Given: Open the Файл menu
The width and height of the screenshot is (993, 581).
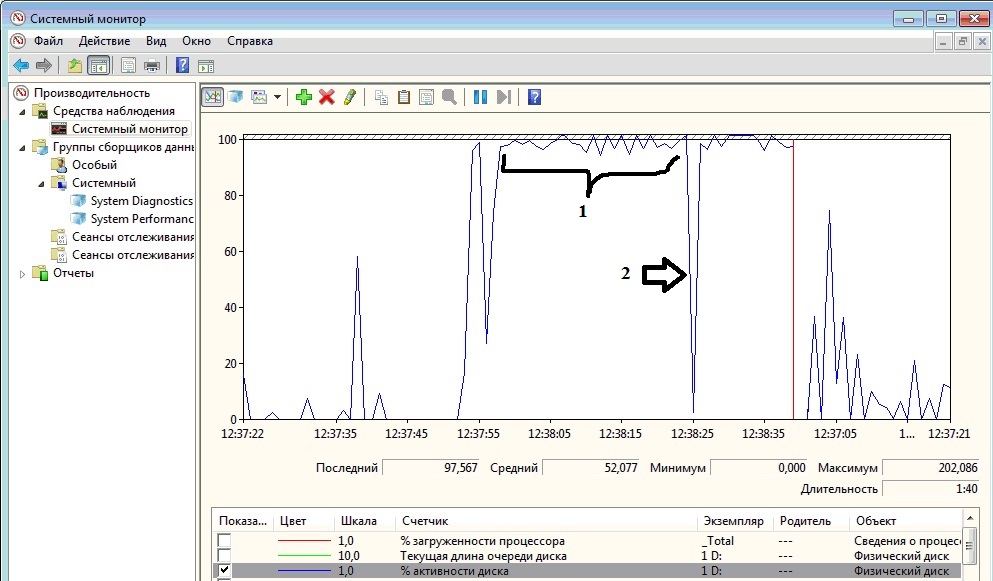Looking at the screenshot, I should point(48,41).
